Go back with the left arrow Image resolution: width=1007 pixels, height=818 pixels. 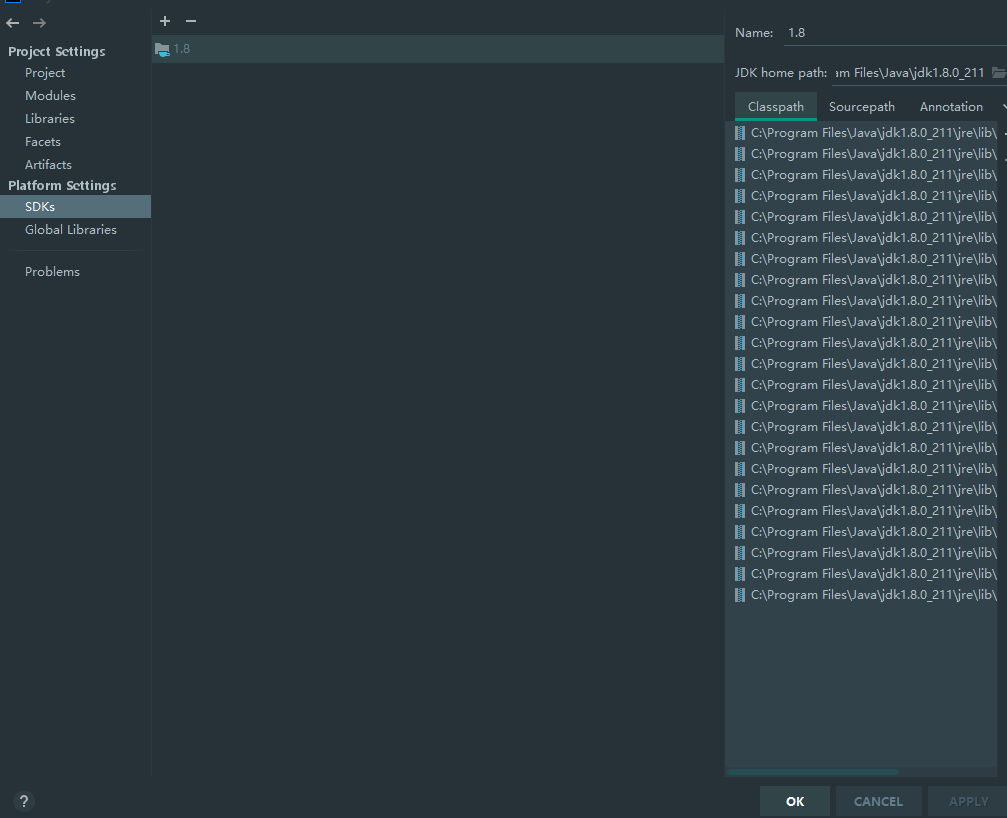[x=13, y=23]
